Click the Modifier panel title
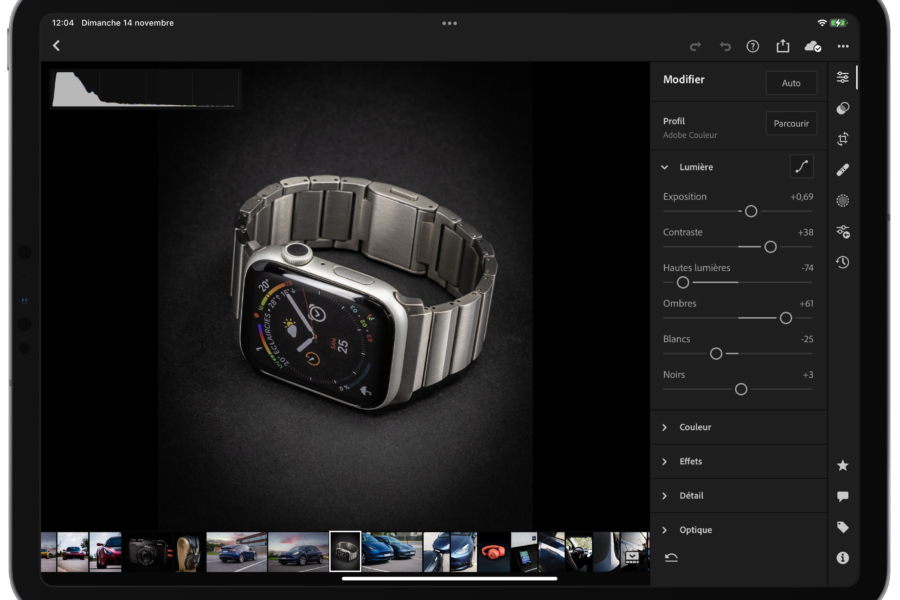This screenshot has height=600, width=900. [x=684, y=80]
